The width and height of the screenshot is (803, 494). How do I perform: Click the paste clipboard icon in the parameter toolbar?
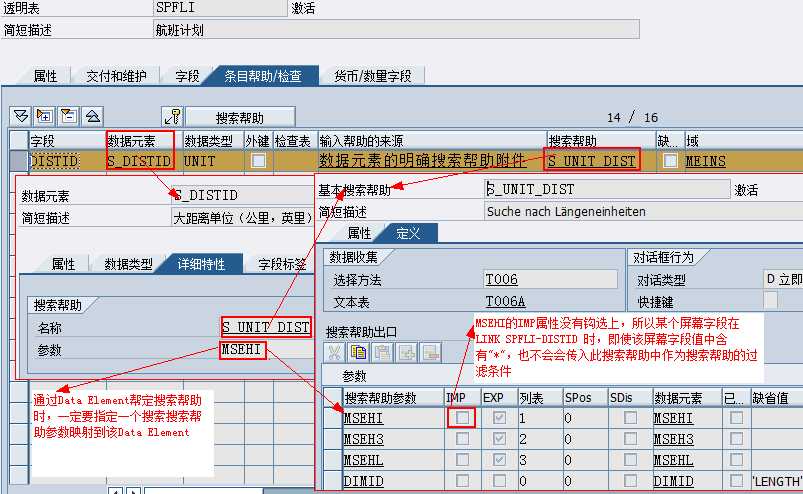(383, 352)
